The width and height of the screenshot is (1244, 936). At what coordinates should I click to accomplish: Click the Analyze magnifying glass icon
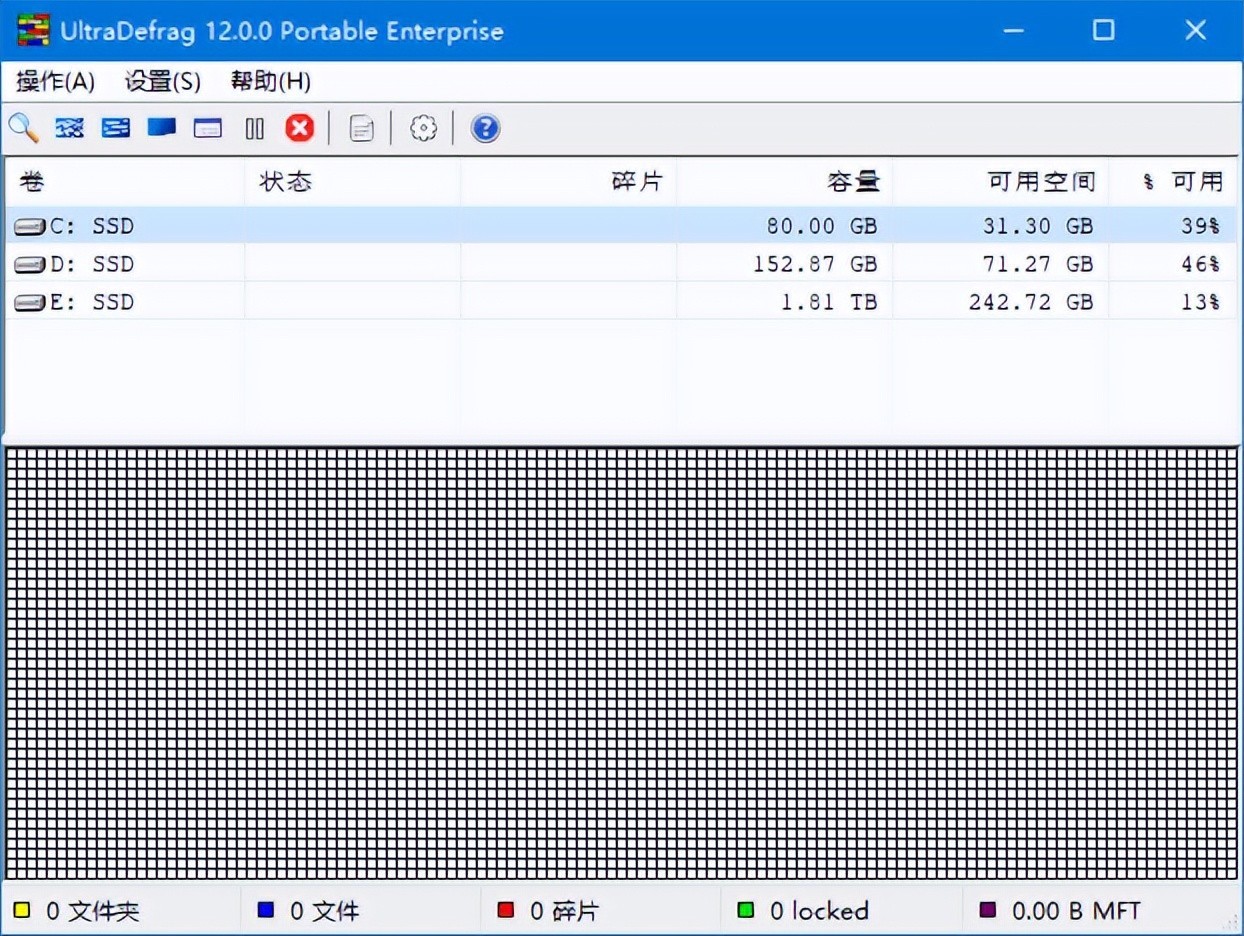pos(23,128)
